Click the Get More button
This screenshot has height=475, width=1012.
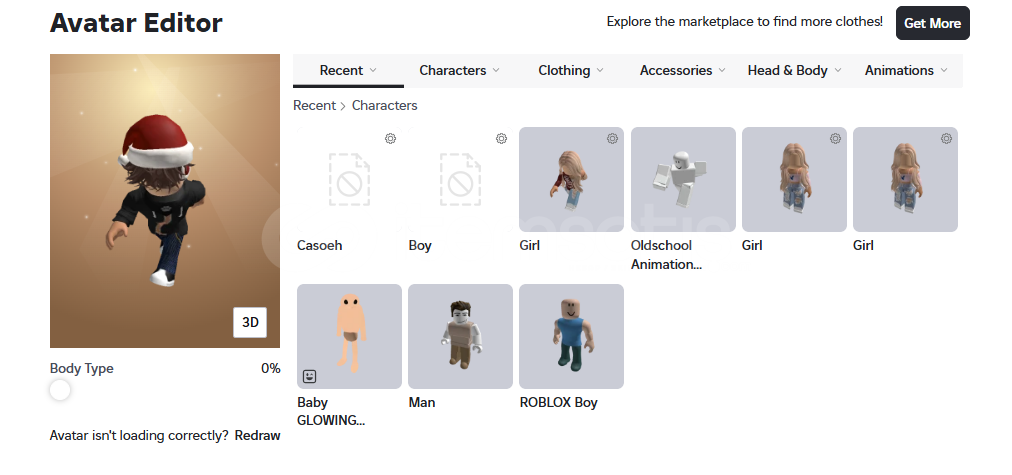coord(933,23)
